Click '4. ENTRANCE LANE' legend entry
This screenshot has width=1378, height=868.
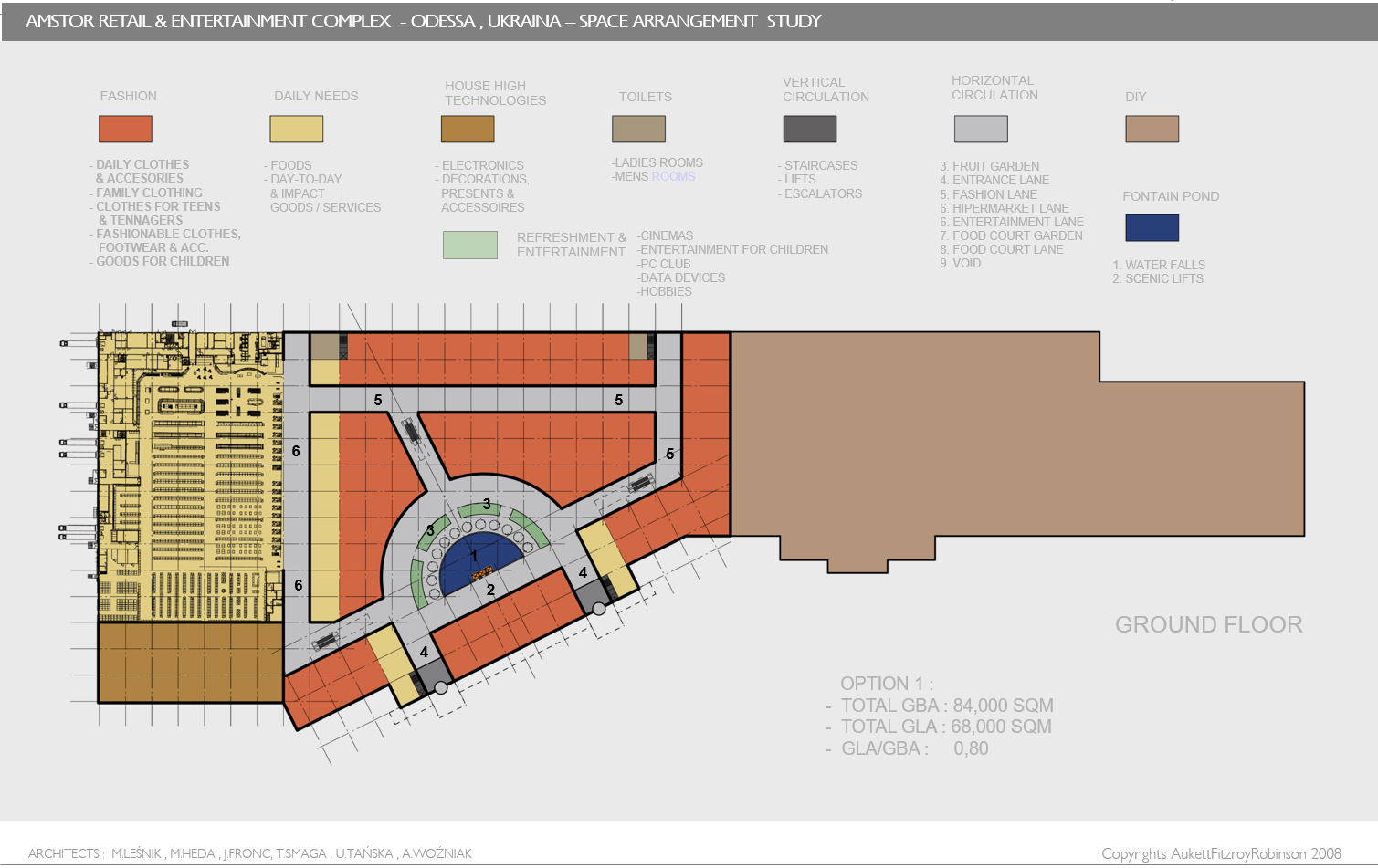994,180
